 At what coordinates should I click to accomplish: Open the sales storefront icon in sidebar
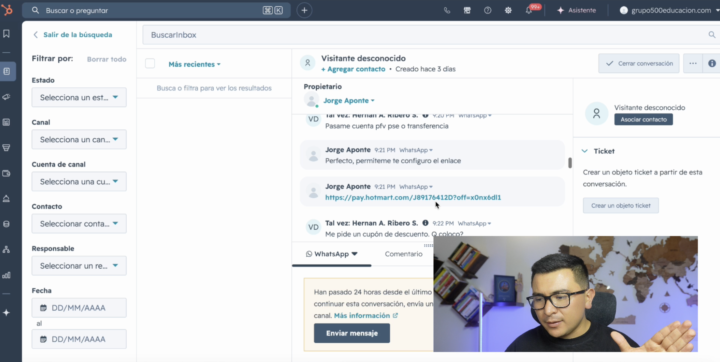coord(6,148)
